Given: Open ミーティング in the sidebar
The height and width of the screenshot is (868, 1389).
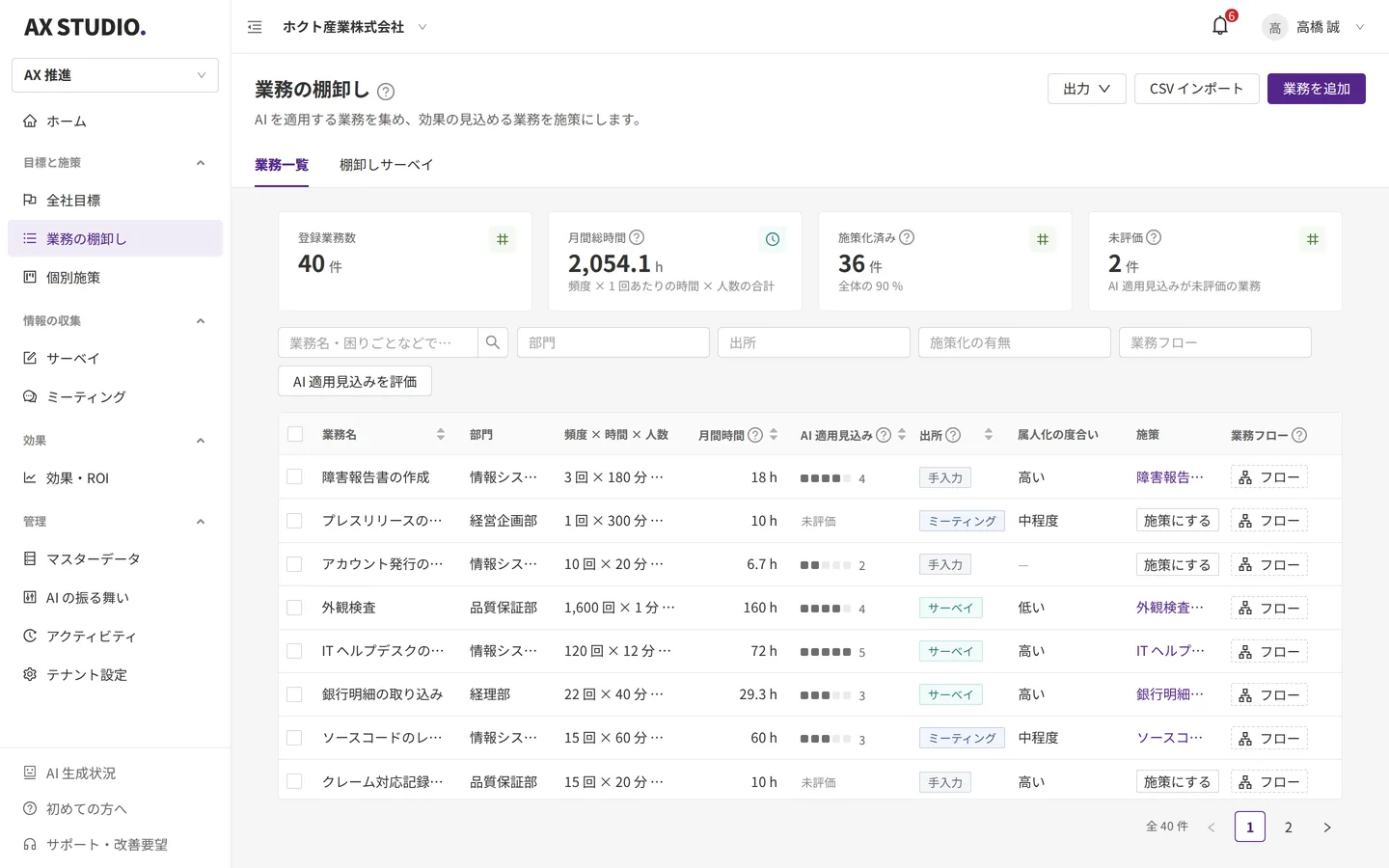Looking at the screenshot, I should tap(115, 396).
